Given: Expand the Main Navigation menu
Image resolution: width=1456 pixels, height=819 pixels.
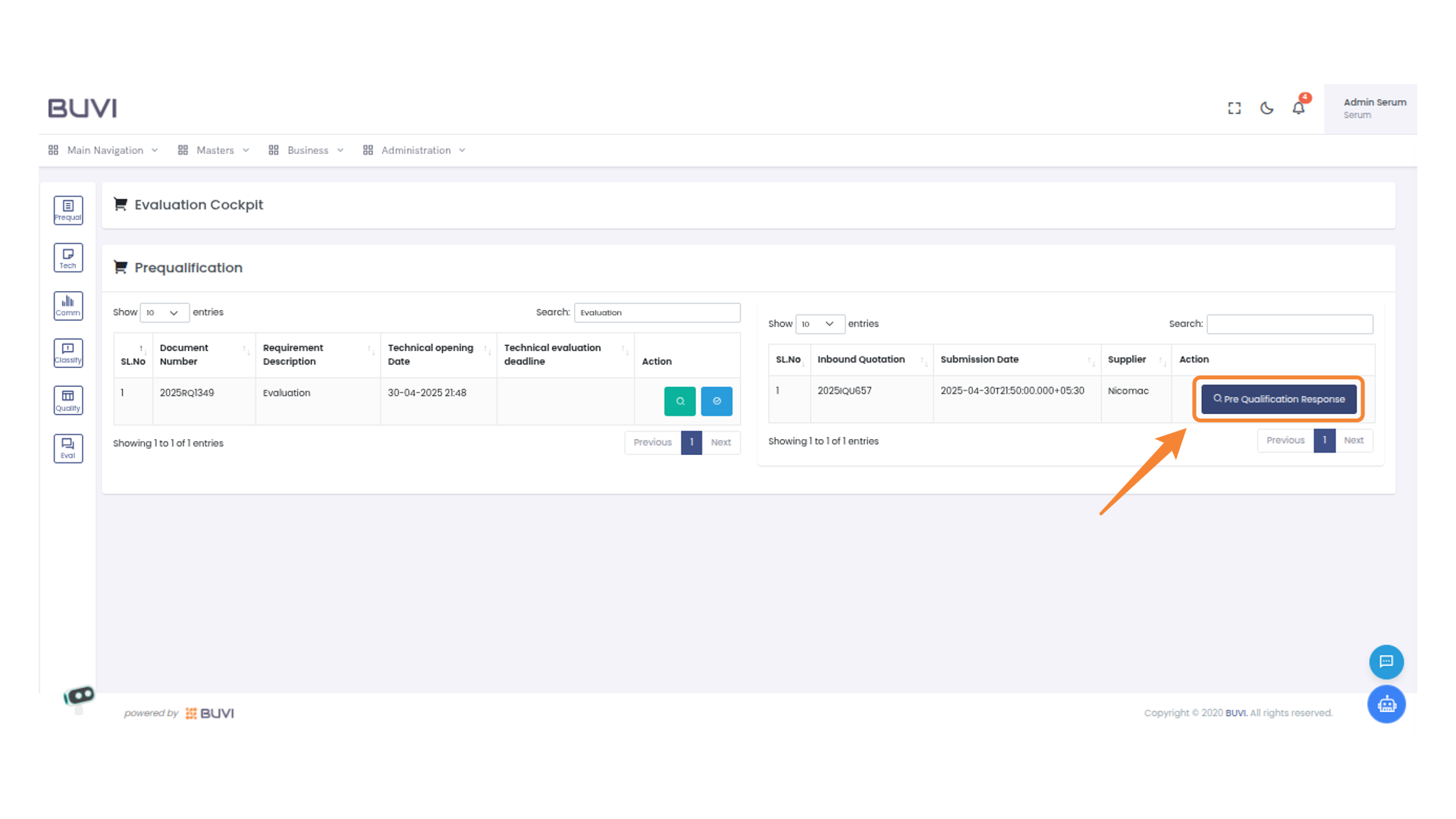Looking at the screenshot, I should [x=104, y=150].
